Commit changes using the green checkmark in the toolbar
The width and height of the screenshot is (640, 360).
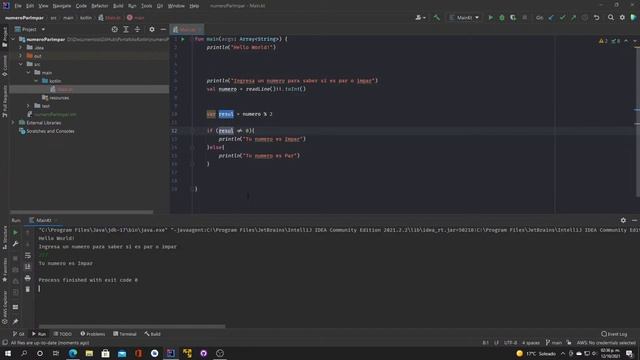click(x=562, y=18)
